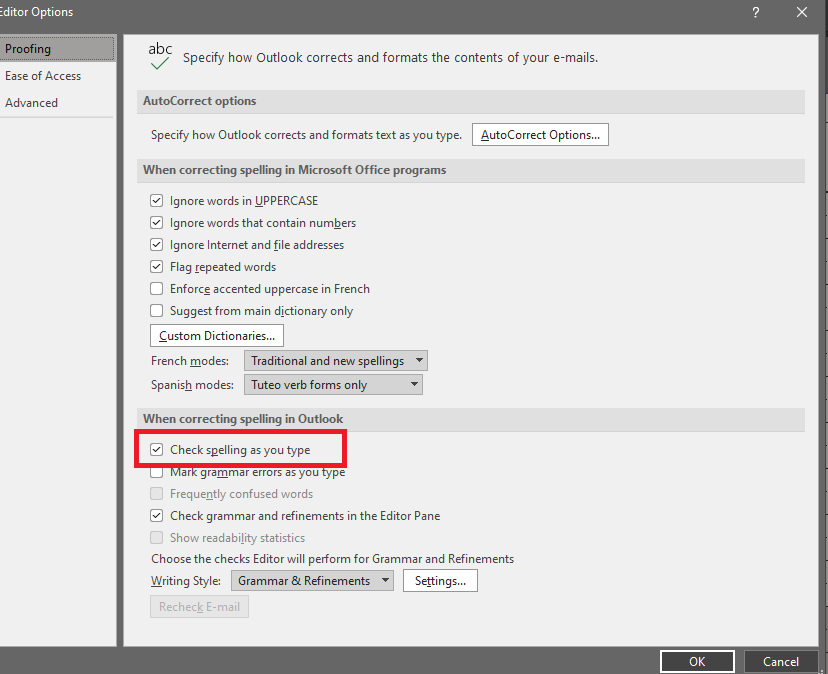The height and width of the screenshot is (674, 828).
Task: Click the Help question mark icon
Action: coord(756,12)
